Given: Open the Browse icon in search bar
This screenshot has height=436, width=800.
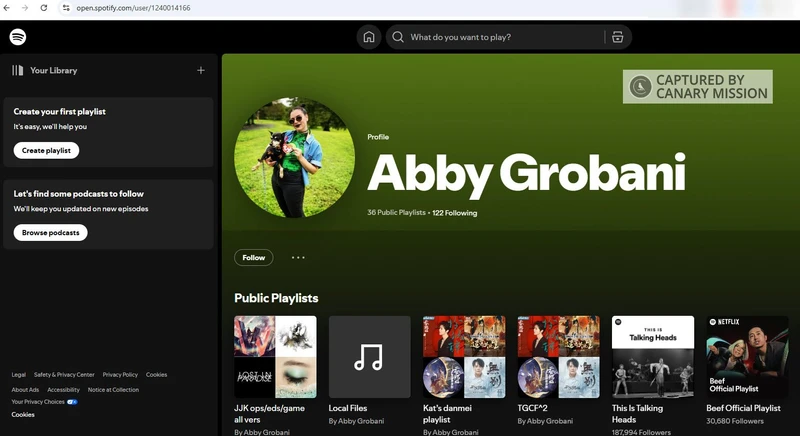Looking at the screenshot, I should click(617, 37).
